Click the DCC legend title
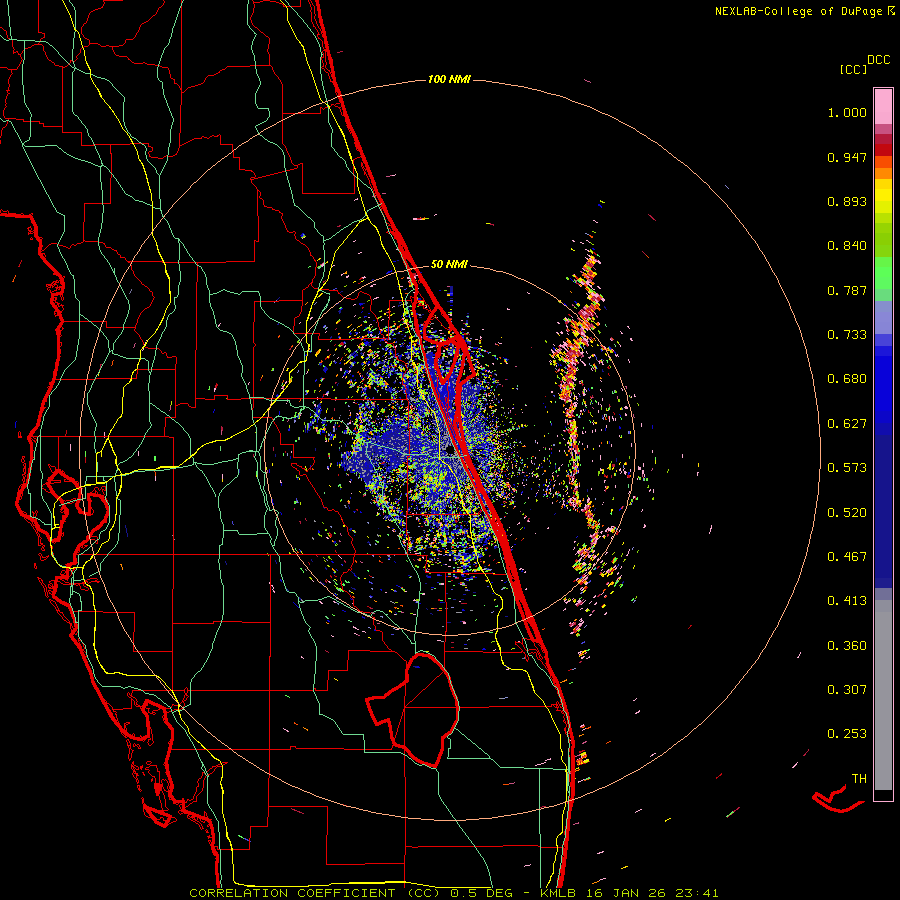The height and width of the screenshot is (900, 900). pyautogui.click(x=879, y=60)
